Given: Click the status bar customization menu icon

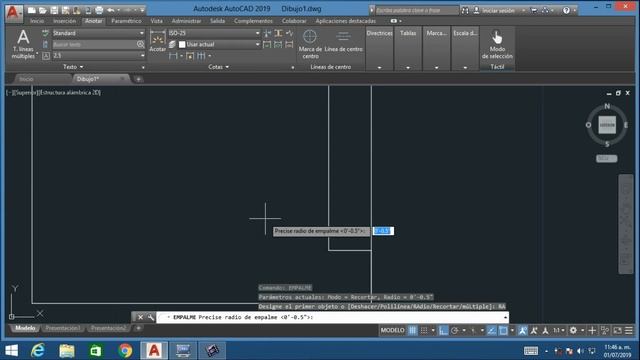Looking at the screenshot, I should [x=629, y=330].
